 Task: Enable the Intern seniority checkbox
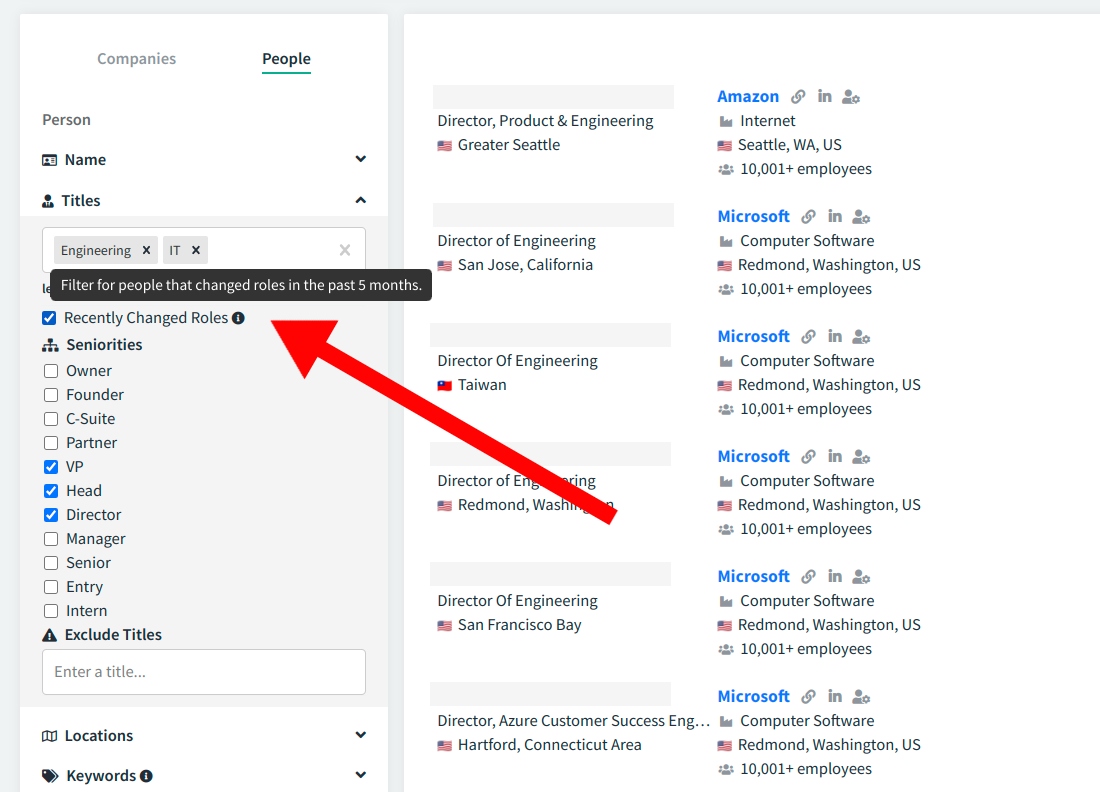pos(51,610)
